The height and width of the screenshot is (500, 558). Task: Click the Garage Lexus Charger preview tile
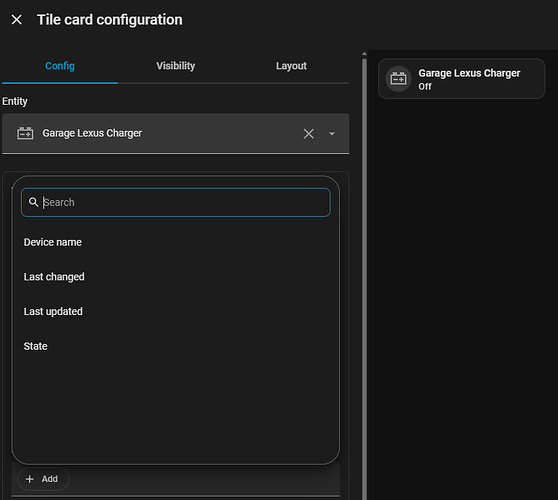pyautogui.click(x=462, y=79)
